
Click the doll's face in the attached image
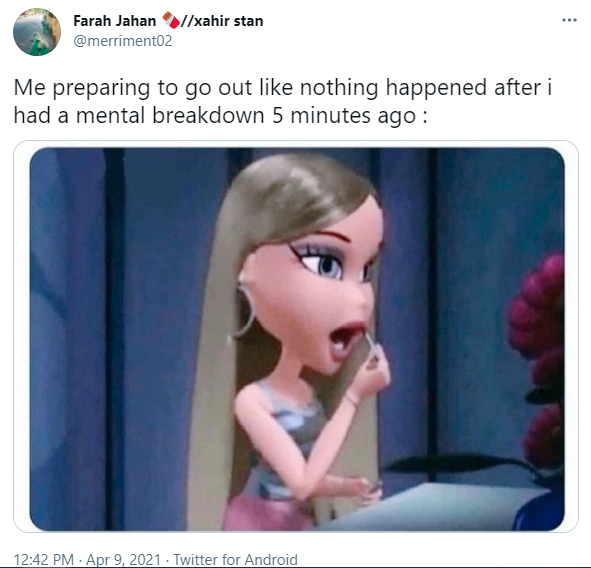(x=315, y=290)
